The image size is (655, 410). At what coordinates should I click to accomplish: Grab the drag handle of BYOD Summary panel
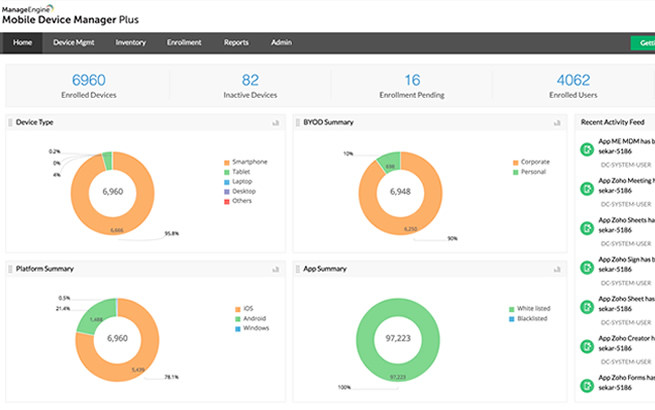[297, 122]
